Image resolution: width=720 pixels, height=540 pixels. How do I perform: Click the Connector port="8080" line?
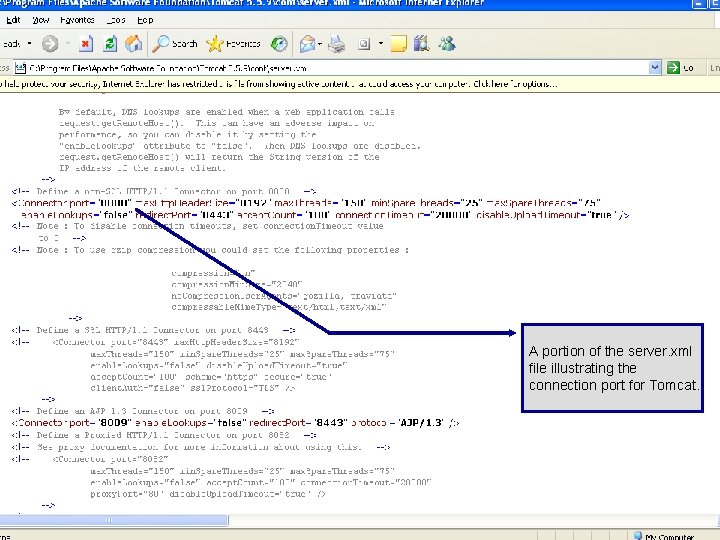coord(306,203)
